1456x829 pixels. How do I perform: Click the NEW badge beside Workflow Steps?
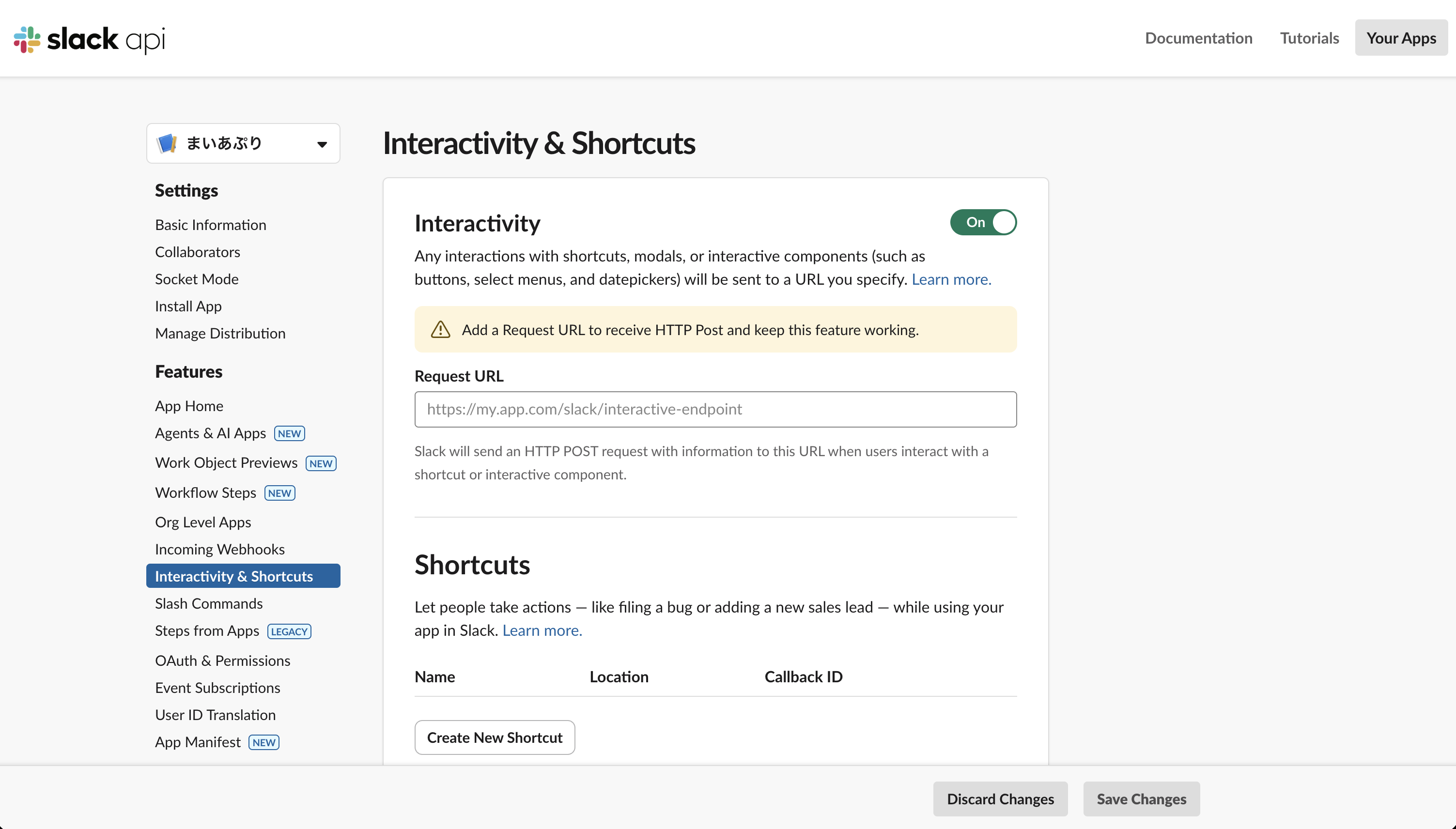point(279,492)
